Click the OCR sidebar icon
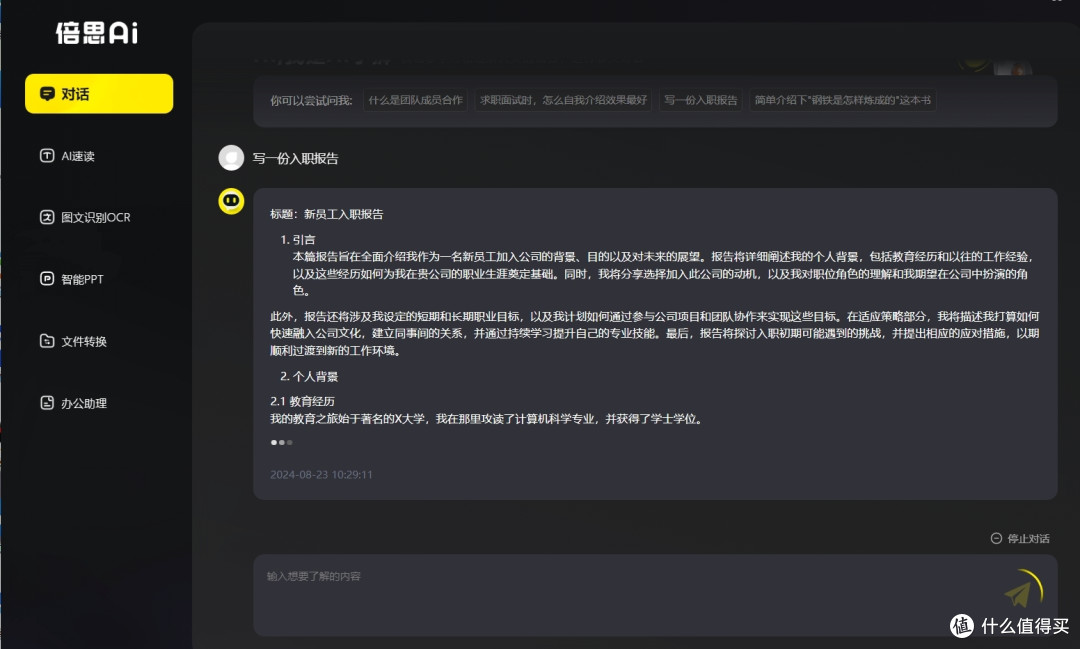The image size is (1080, 649). [47, 217]
